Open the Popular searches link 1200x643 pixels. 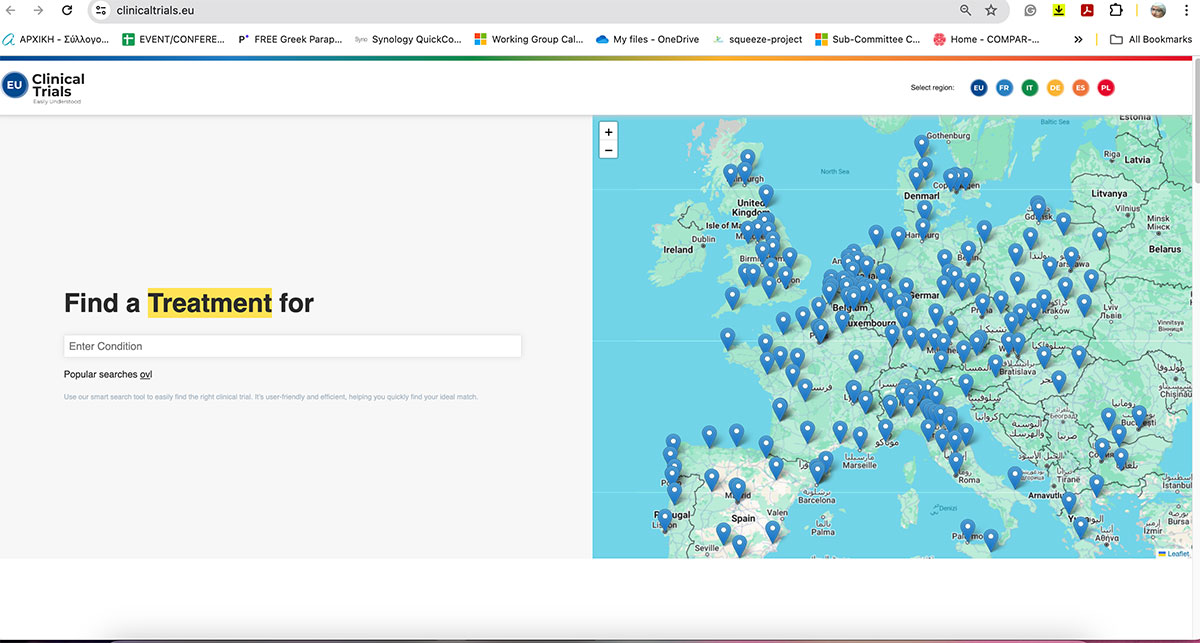click(108, 375)
